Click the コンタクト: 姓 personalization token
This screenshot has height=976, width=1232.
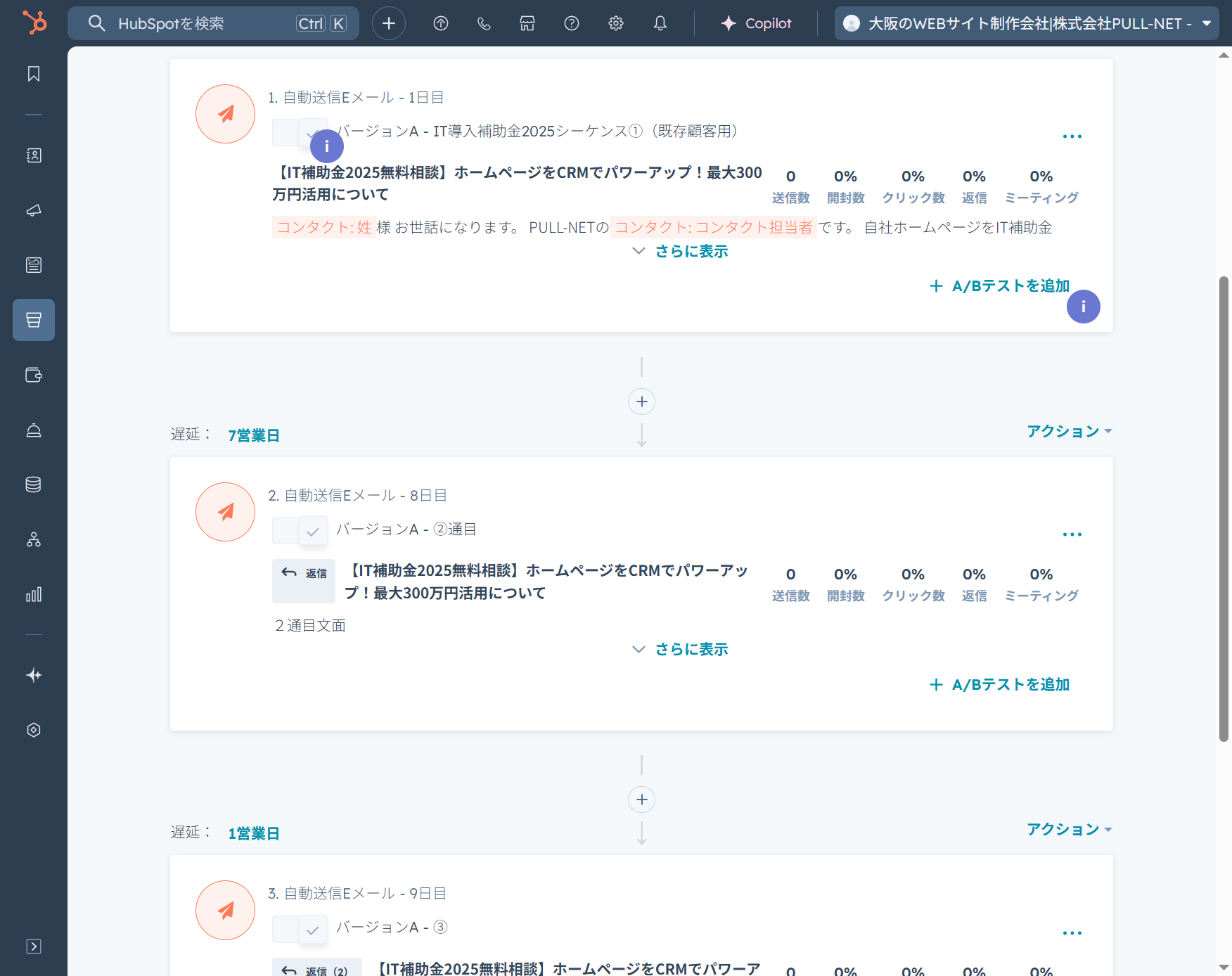point(324,227)
